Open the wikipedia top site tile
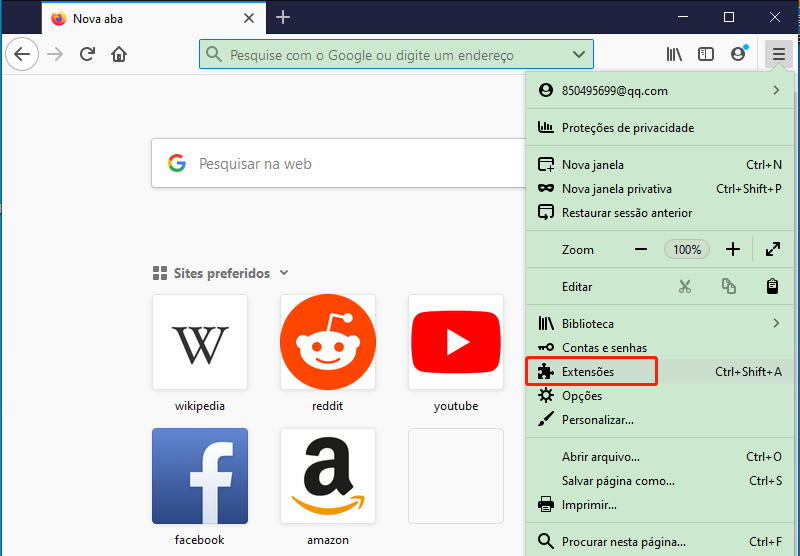The width and height of the screenshot is (800, 556). (200, 342)
